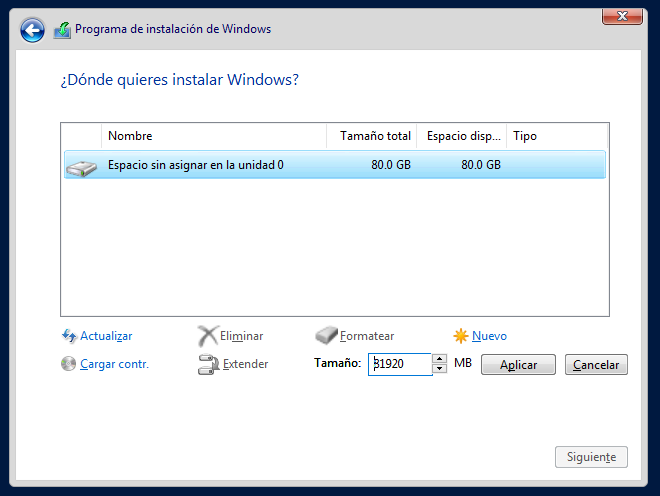Select Espacio sin asignar en la unidad 0
The image size is (660, 496).
click(335, 165)
